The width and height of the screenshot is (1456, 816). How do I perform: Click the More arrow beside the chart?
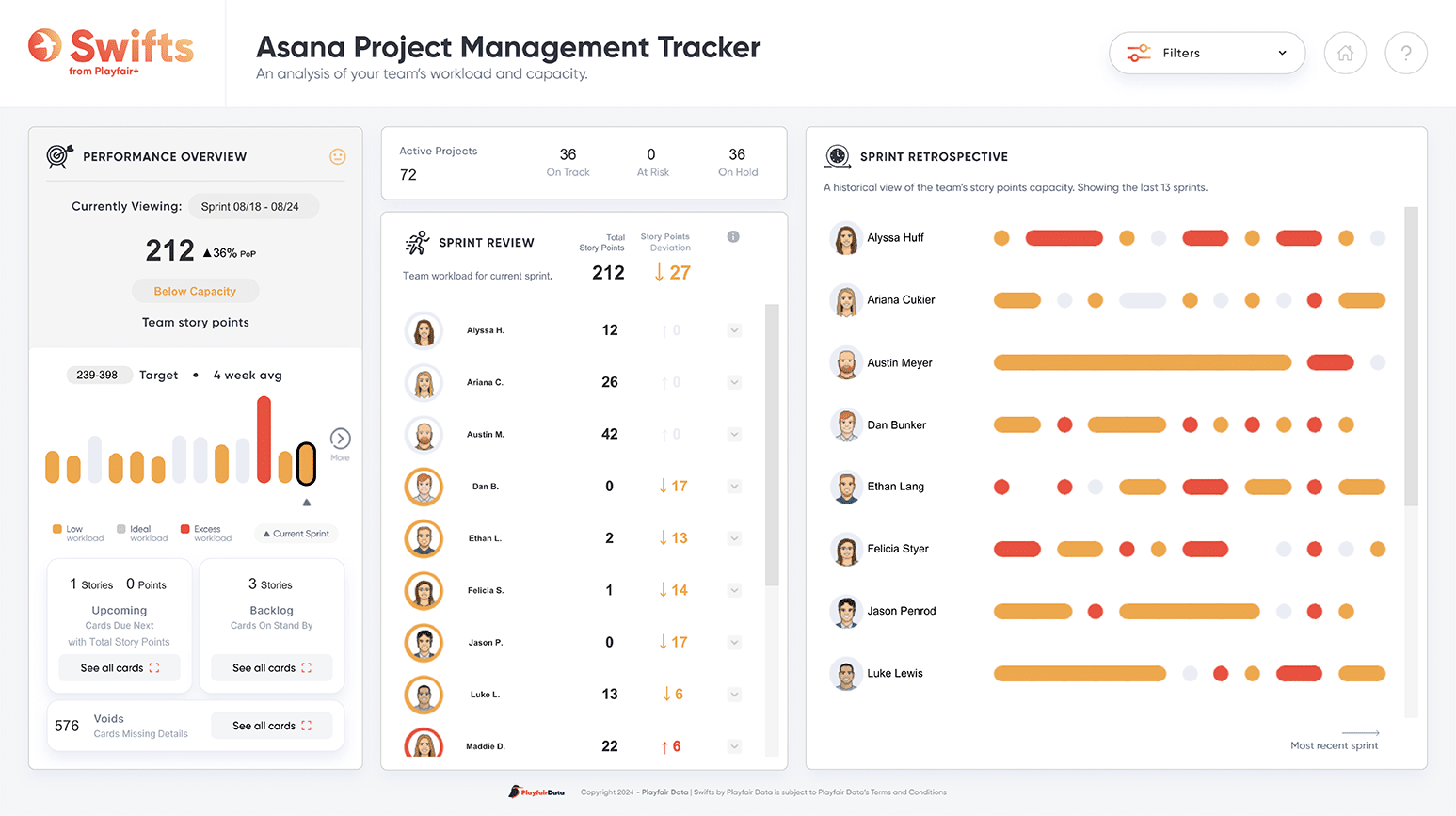(341, 439)
